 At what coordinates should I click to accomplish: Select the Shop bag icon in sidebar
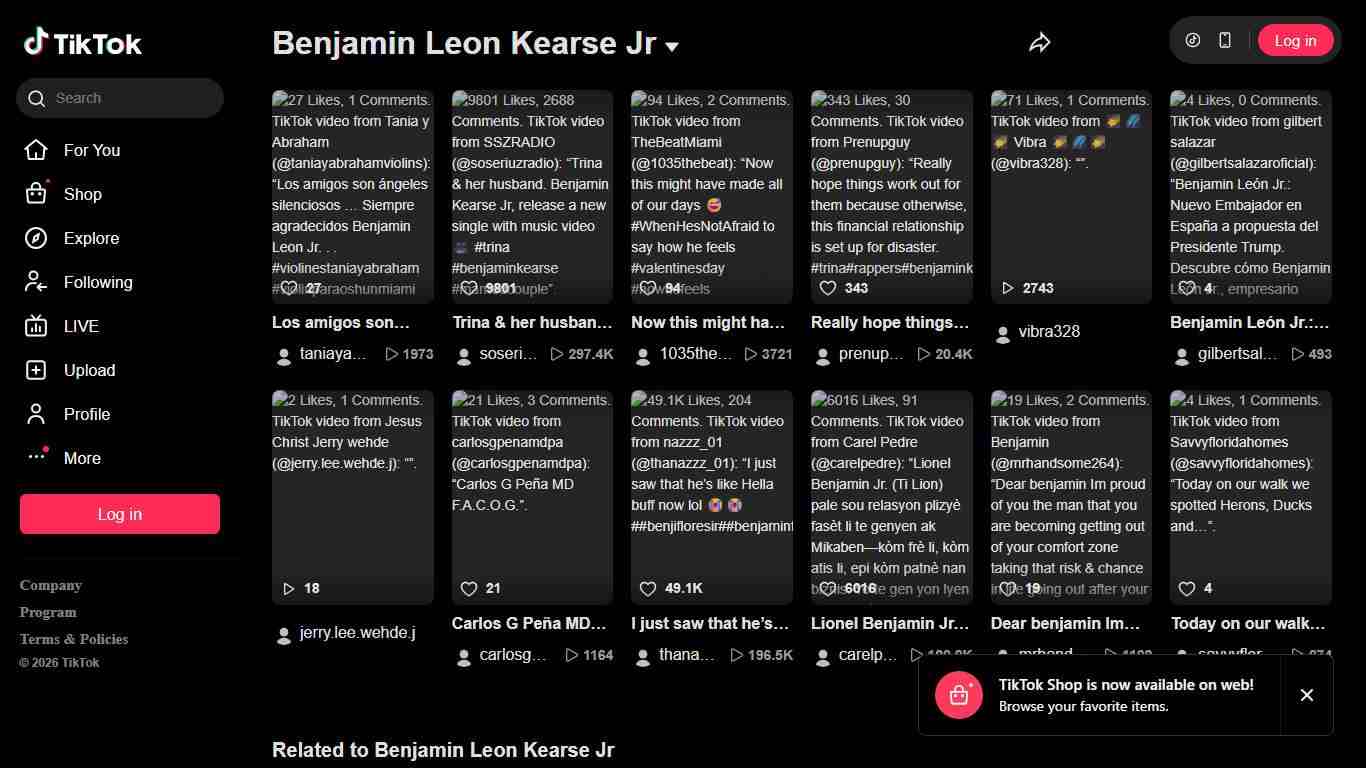[36, 194]
